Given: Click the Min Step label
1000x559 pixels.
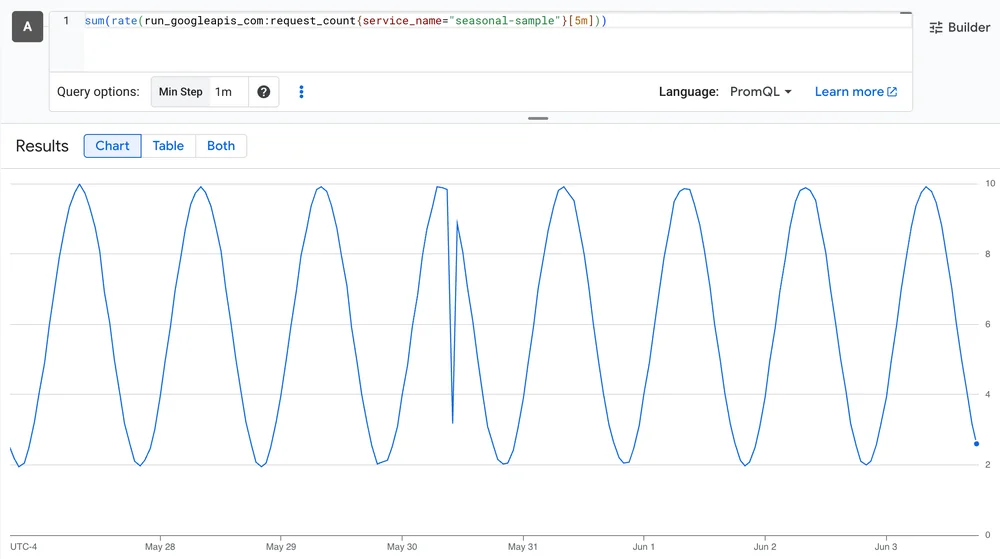Looking at the screenshot, I should (180, 92).
